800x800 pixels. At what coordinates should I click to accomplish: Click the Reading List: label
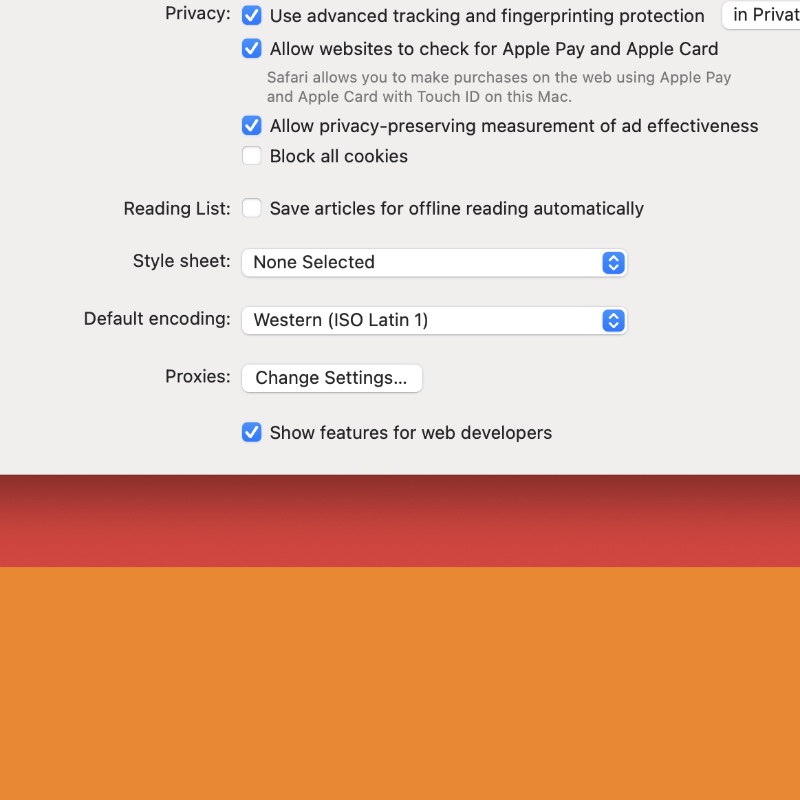click(176, 208)
